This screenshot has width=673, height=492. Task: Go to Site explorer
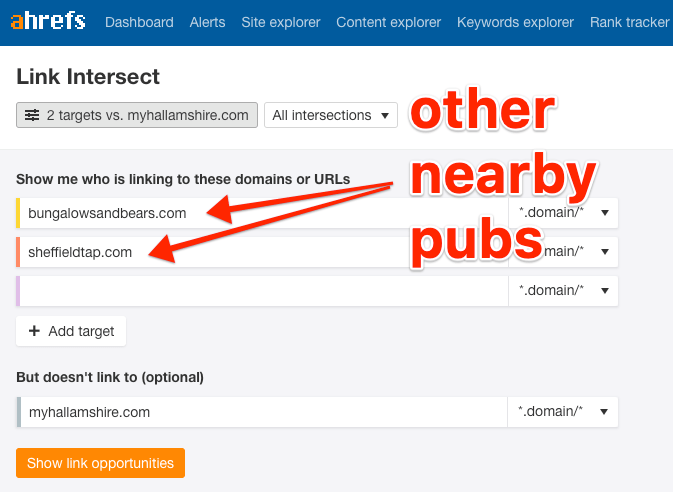(x=281, y=22)
